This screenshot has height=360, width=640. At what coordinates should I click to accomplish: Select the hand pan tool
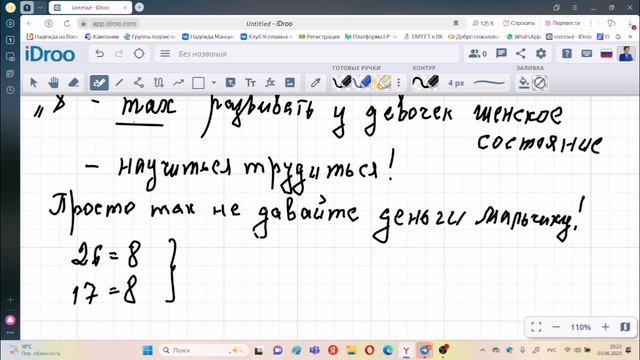(53, 83)
